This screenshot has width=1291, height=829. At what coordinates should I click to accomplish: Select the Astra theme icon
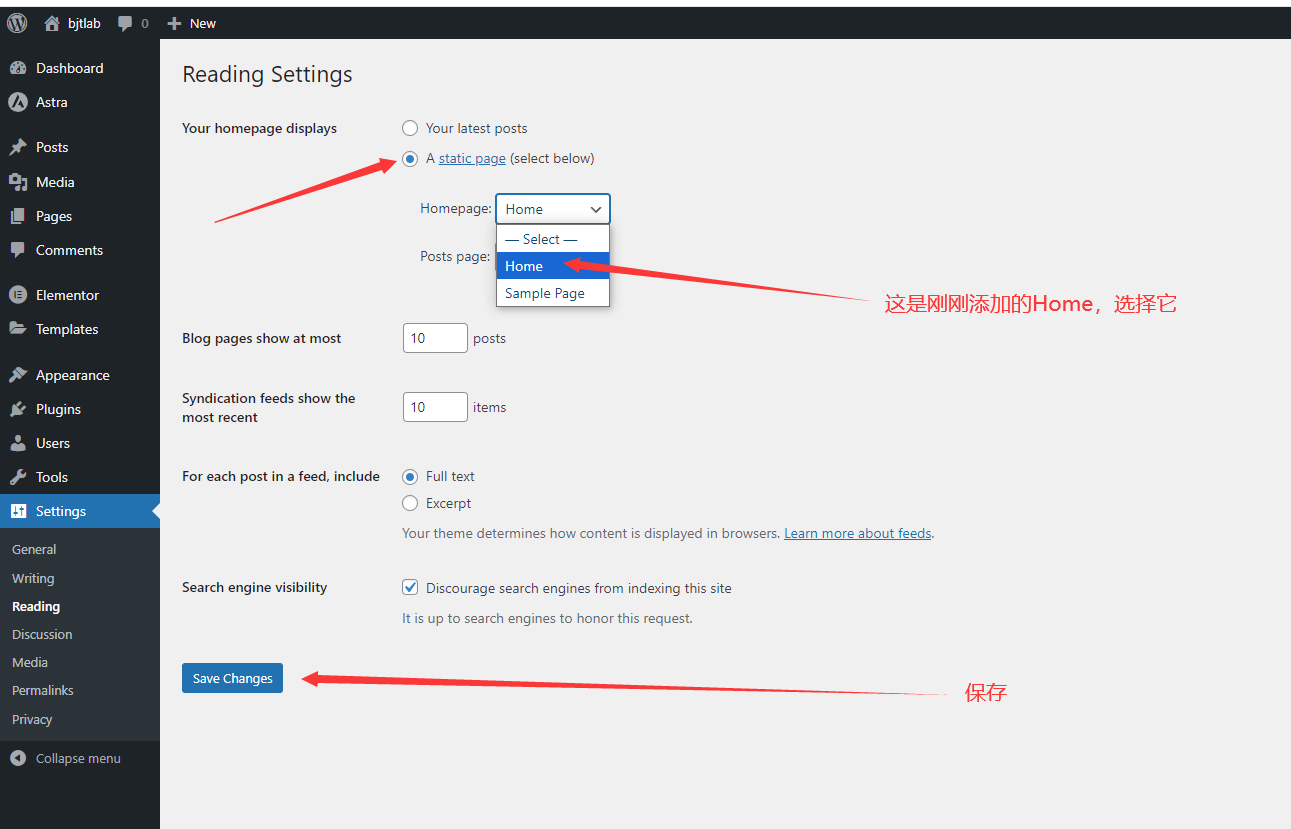[18, 102]
